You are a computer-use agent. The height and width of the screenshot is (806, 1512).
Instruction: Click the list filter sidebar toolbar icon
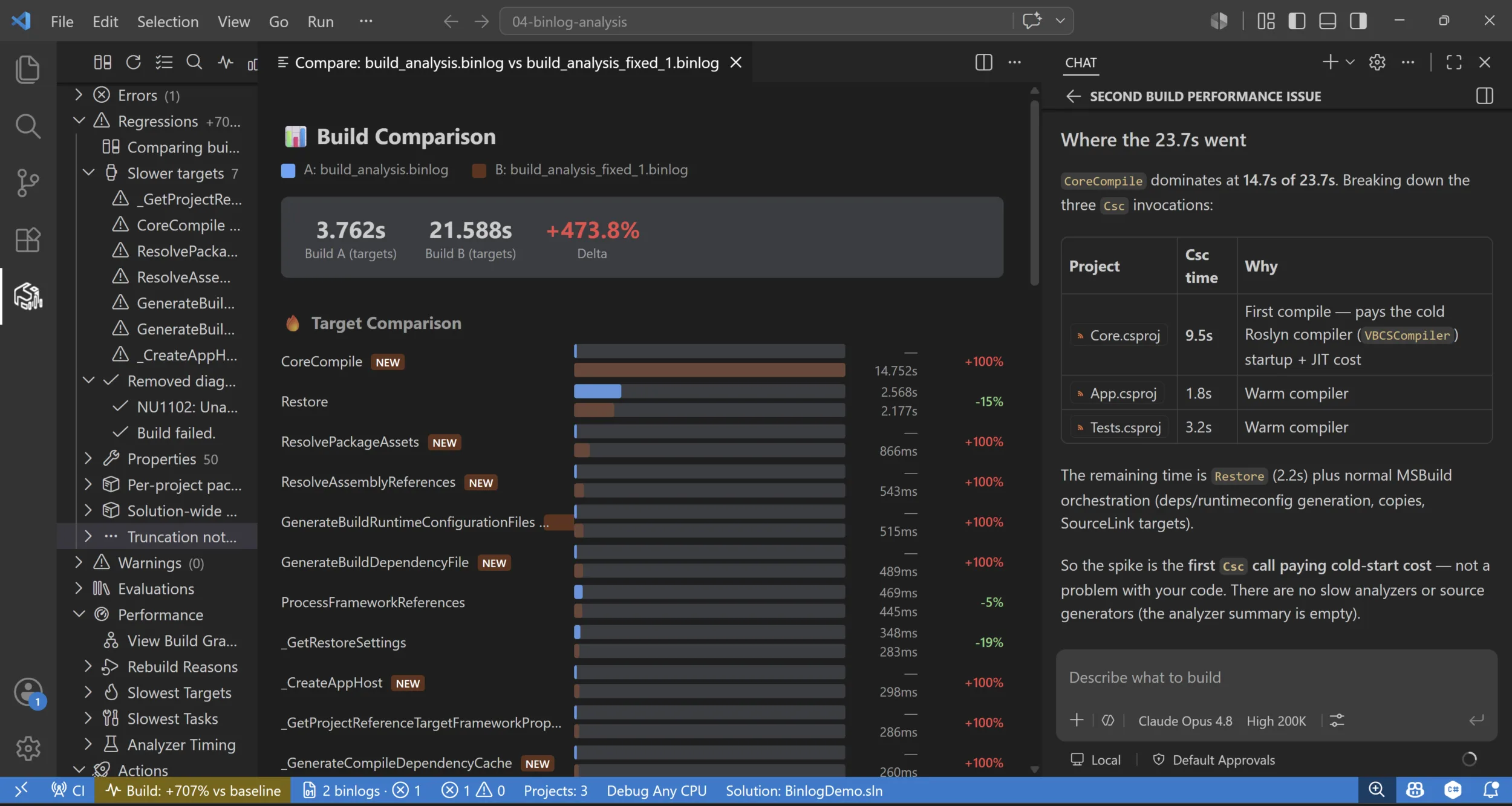pyautogui.click(x=164, y=62)
